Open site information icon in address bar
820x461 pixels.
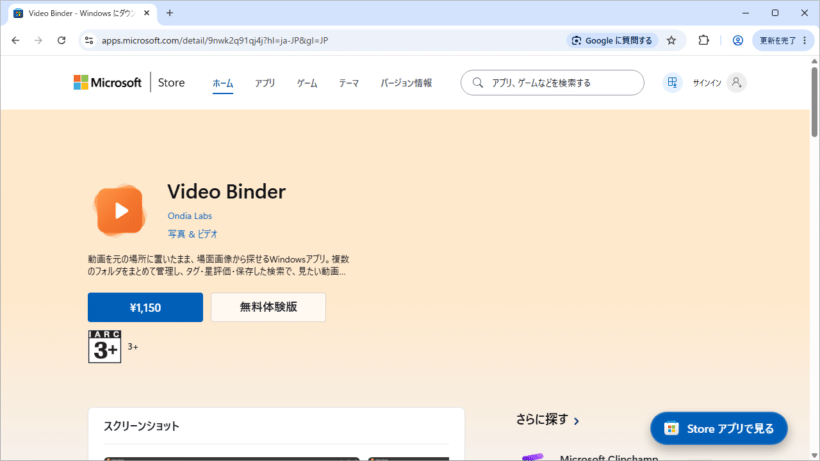(x=89, y=40)
